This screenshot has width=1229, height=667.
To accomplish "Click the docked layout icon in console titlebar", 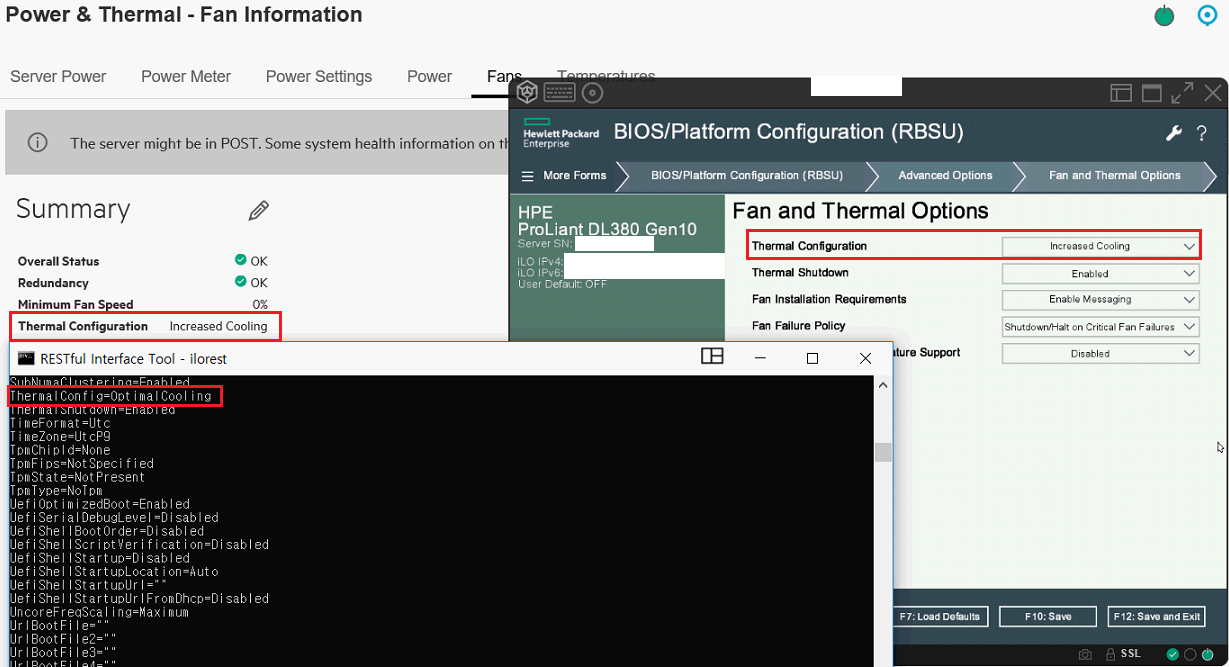I will tap(1121, 93).
